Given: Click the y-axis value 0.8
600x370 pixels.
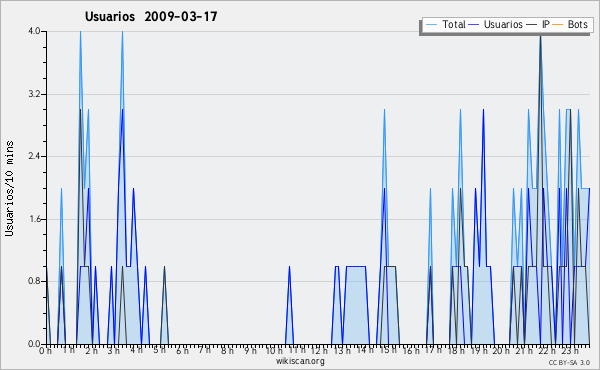Looking at the screenshot, I should [34, 281].
